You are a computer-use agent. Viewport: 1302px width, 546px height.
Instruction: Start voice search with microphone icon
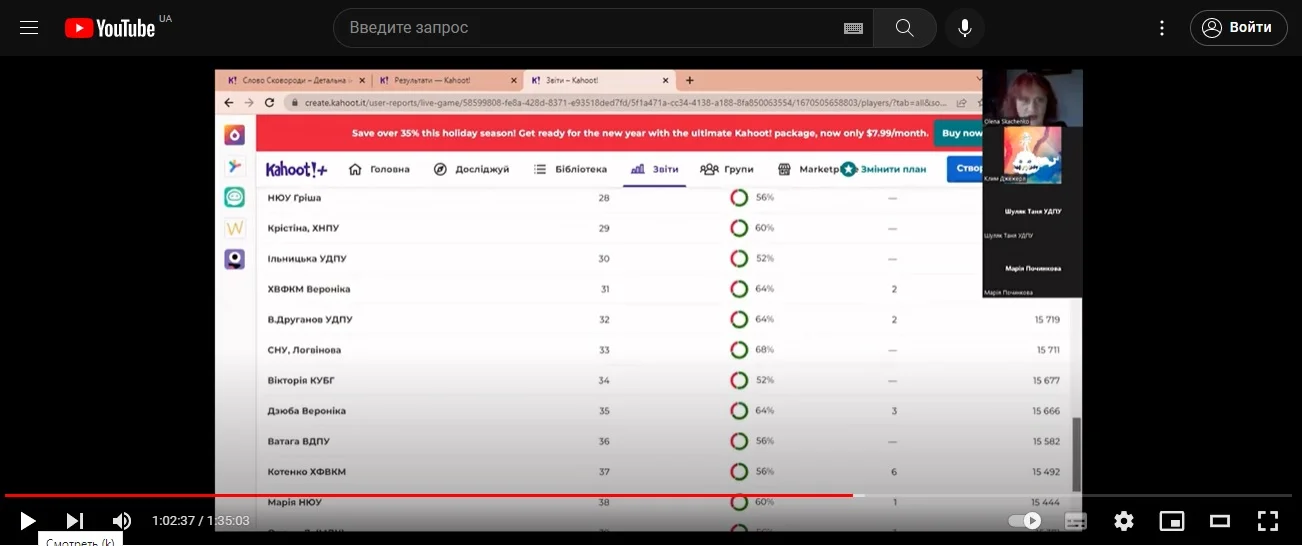click(965, 28)
